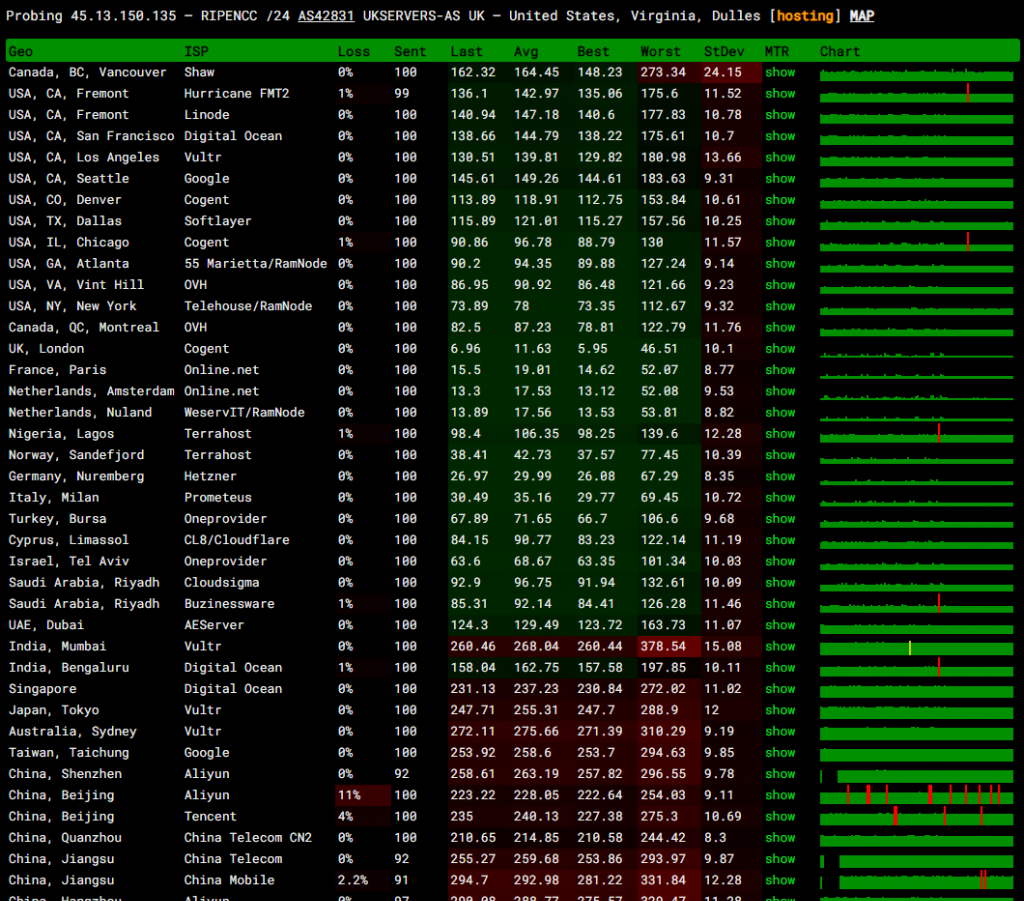Sort by Geo column header
This screenshot has width=1024, height=901.
coord(20,52)
